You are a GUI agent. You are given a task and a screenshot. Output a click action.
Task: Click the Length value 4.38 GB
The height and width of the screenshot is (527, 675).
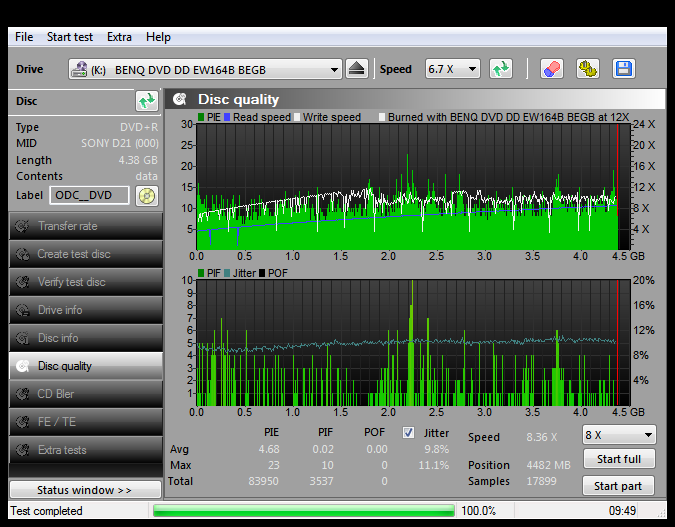138,160
